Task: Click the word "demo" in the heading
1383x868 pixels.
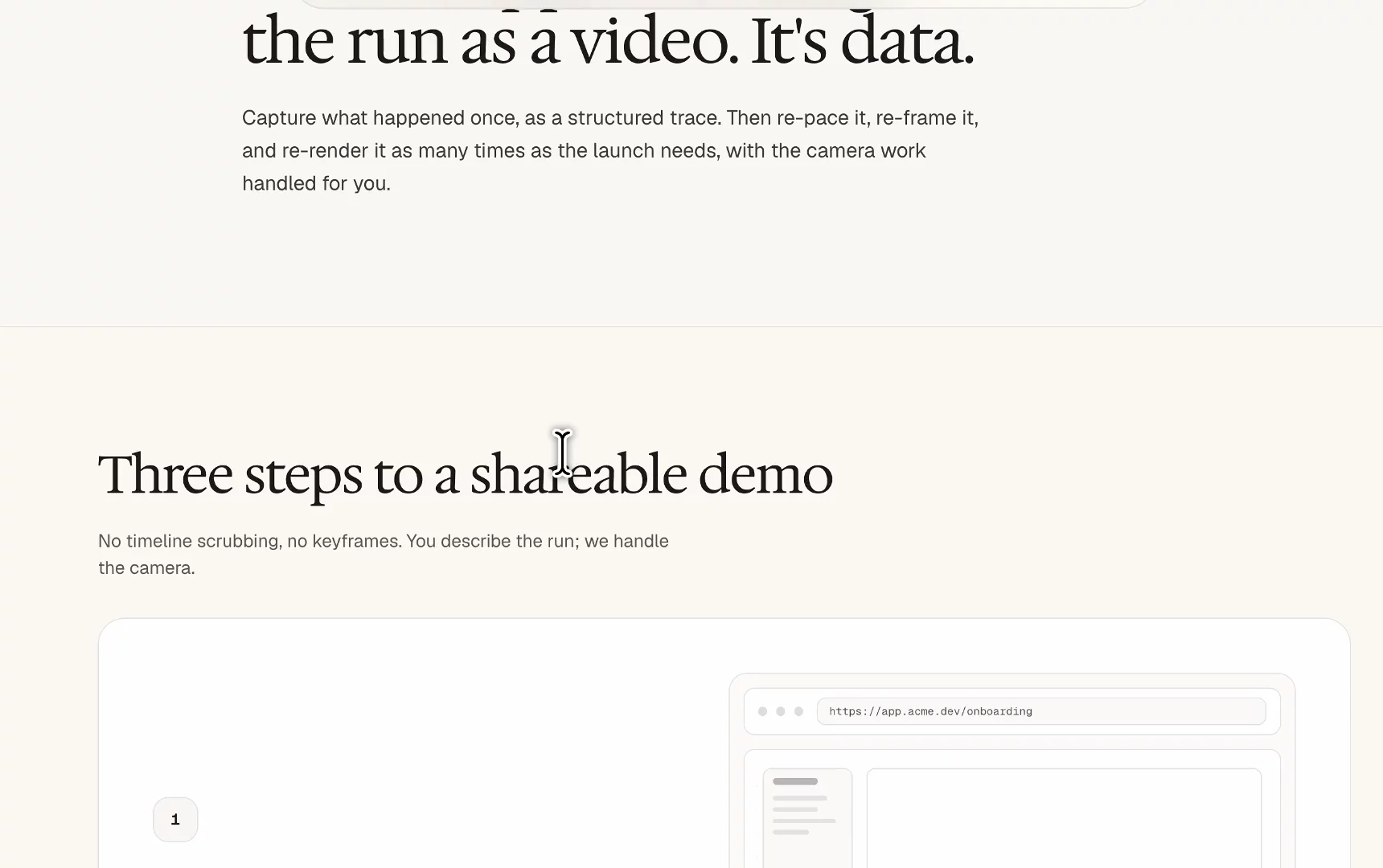Action: (x=765, y=474)
